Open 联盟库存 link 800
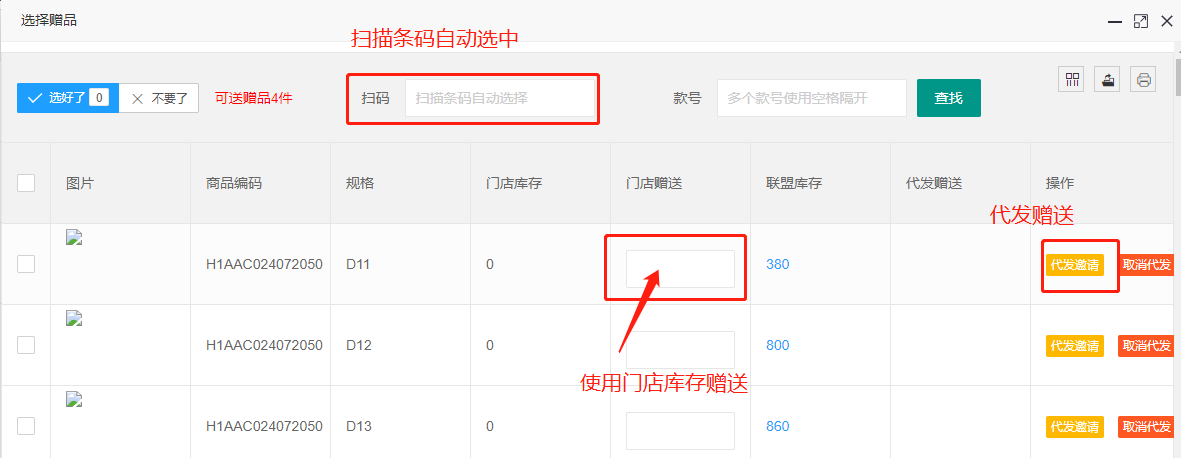 click(x=777, y=346)
